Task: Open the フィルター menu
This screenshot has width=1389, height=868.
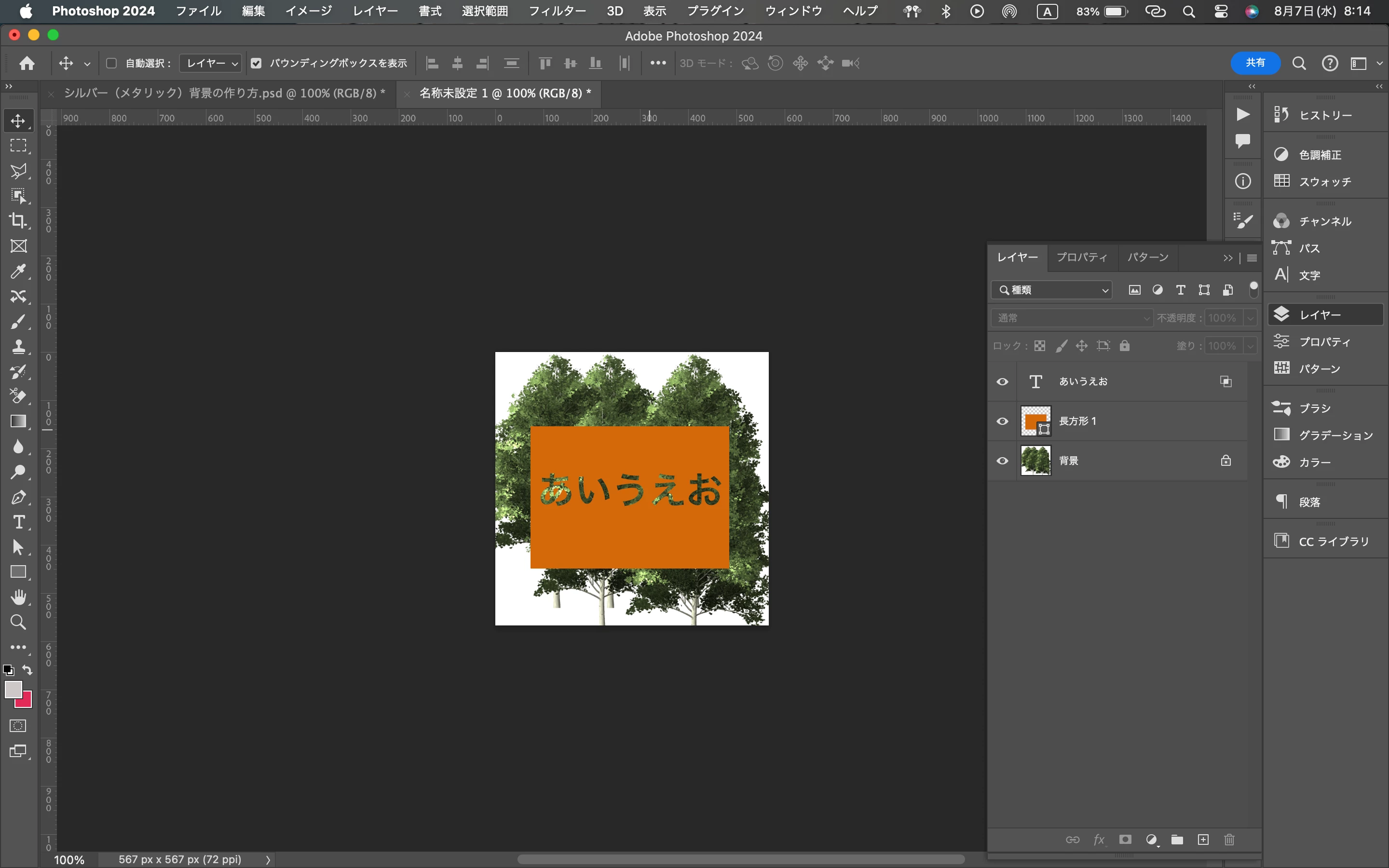Action: pyautogui.click(x=557, y=11)
